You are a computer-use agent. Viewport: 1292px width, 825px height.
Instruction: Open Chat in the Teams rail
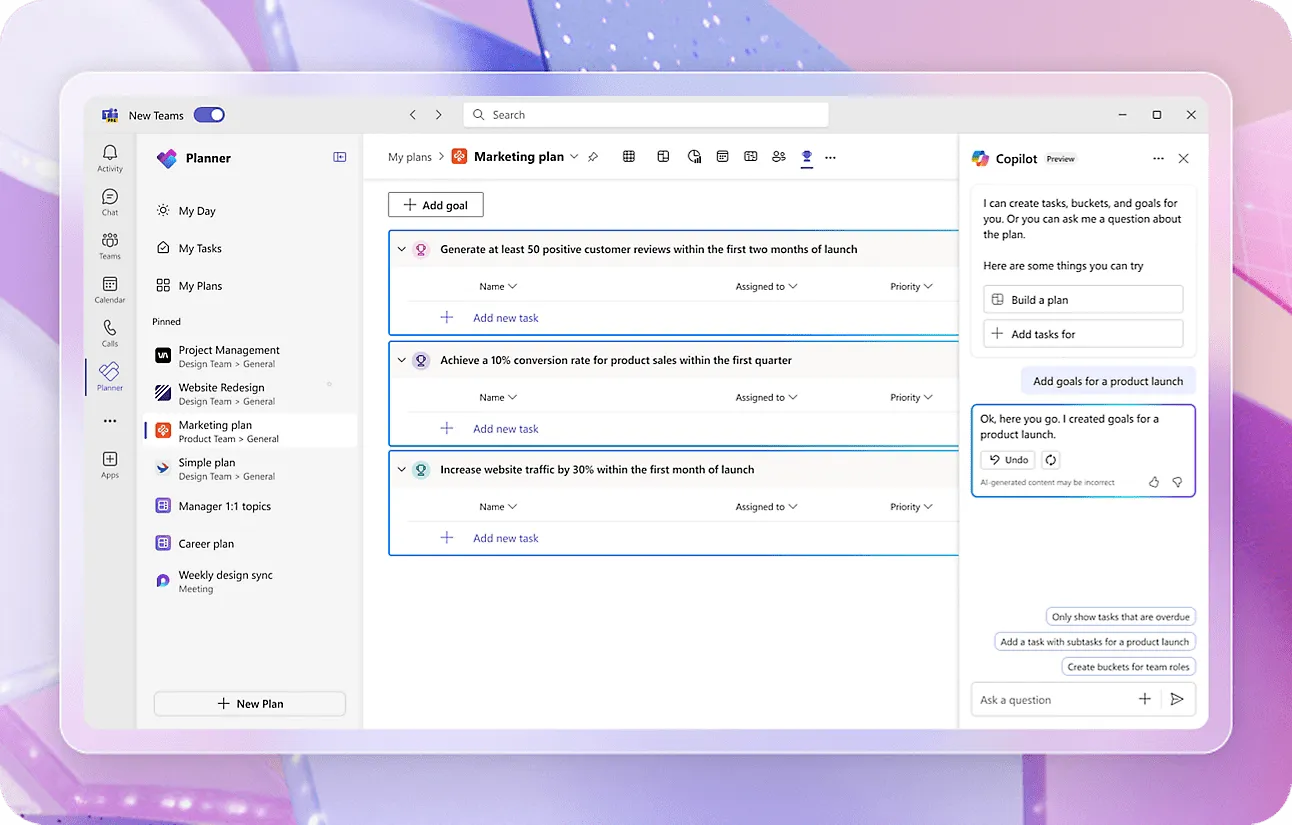[110, 202]
